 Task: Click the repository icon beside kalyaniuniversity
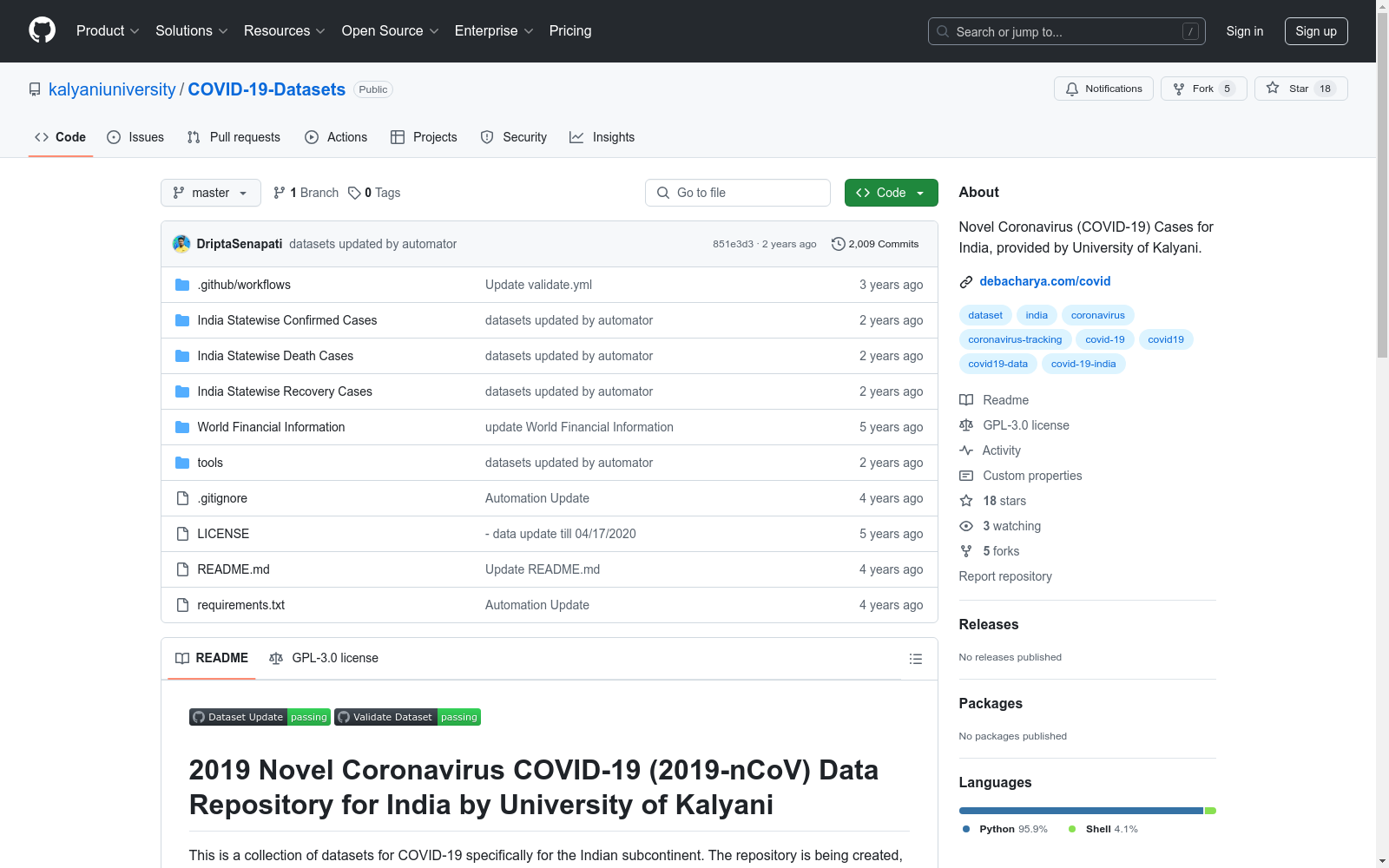[x=35, y=89]
